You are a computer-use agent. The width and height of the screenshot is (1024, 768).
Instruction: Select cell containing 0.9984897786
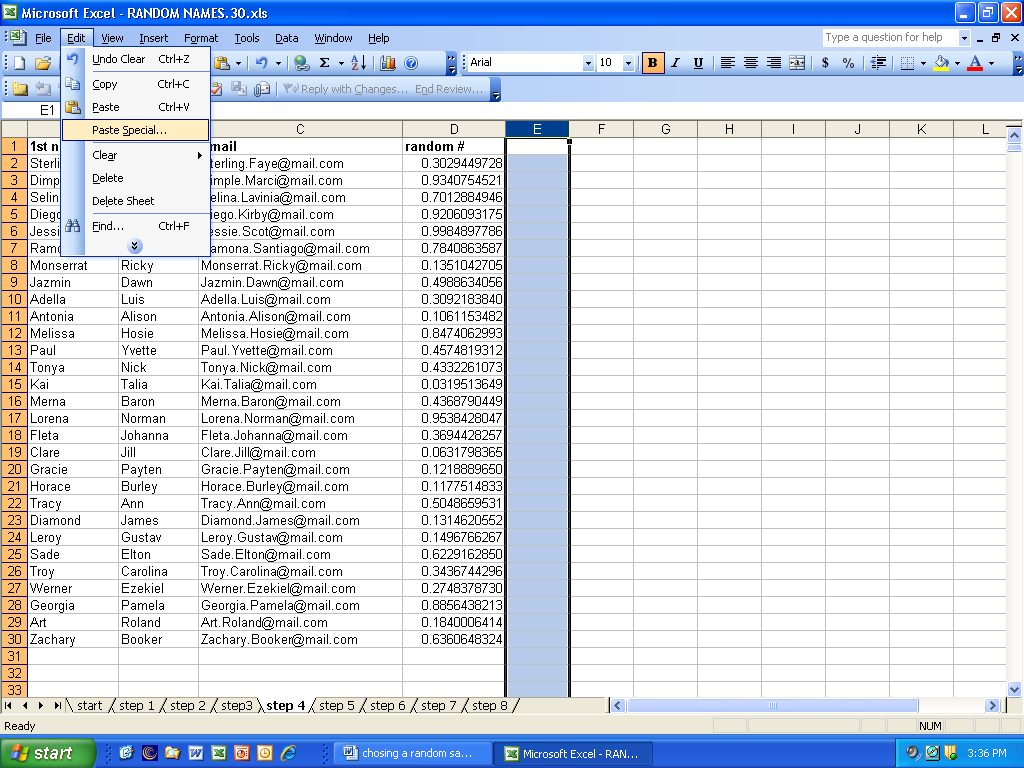[x=454, y=231]
